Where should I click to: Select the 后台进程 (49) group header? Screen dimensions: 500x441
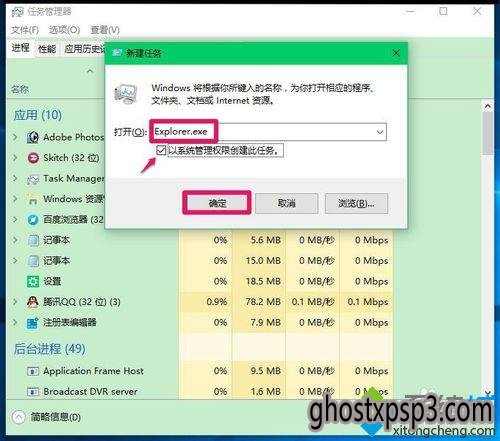click(49, 349)
